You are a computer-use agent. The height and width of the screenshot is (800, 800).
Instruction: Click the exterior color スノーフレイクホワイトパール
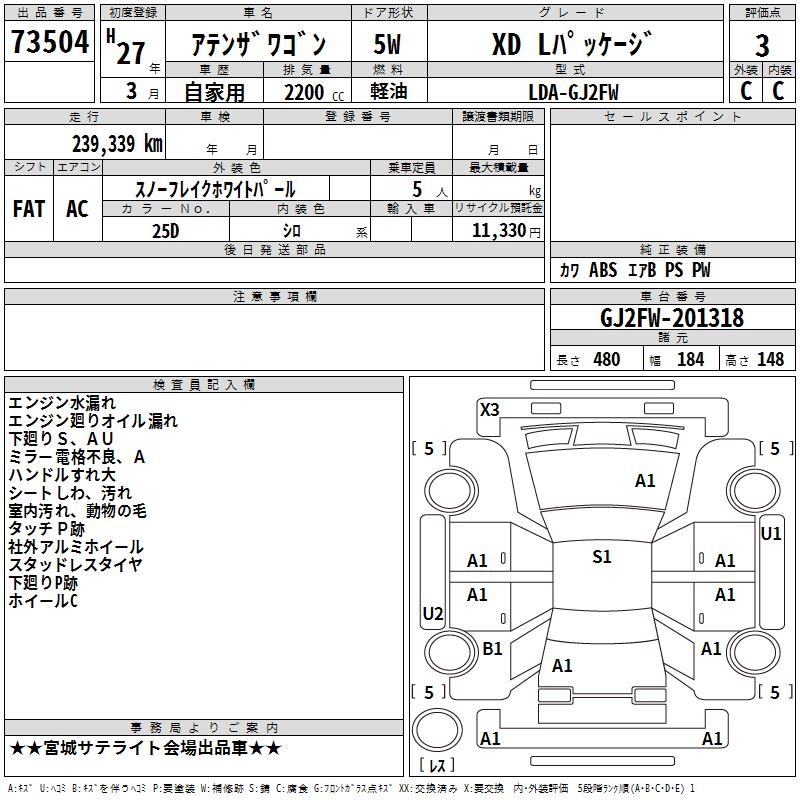pos(215,189)
